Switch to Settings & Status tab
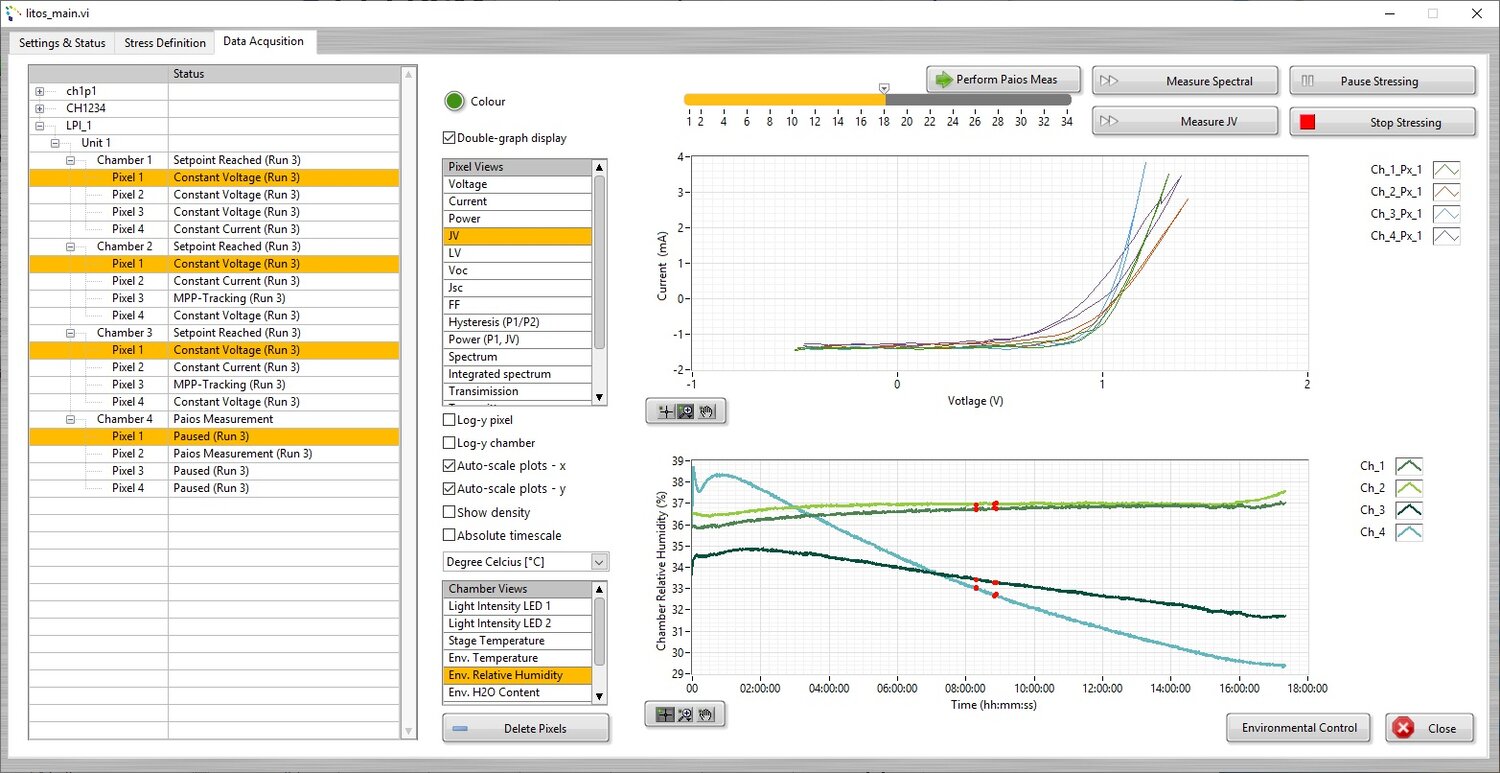 point(62,43)
